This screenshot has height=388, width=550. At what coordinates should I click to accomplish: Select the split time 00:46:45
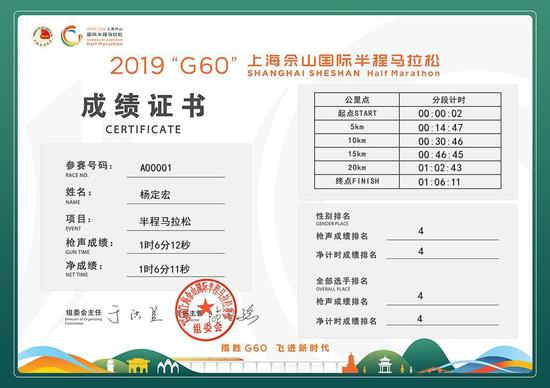[441, 155]
